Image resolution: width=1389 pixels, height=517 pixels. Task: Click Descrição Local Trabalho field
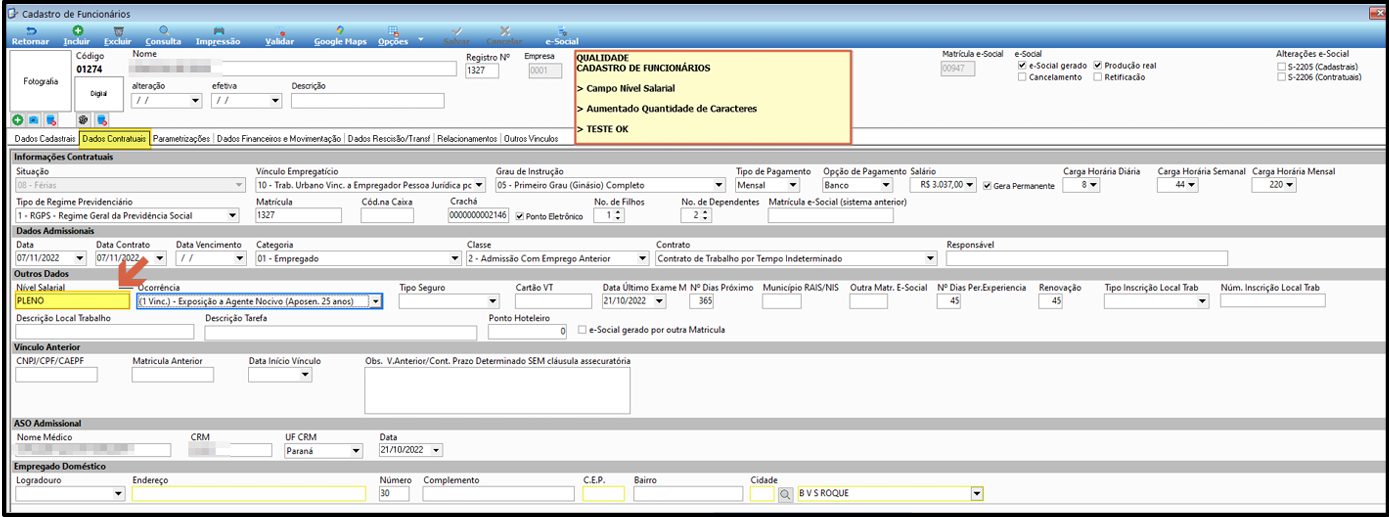(105, 331)
